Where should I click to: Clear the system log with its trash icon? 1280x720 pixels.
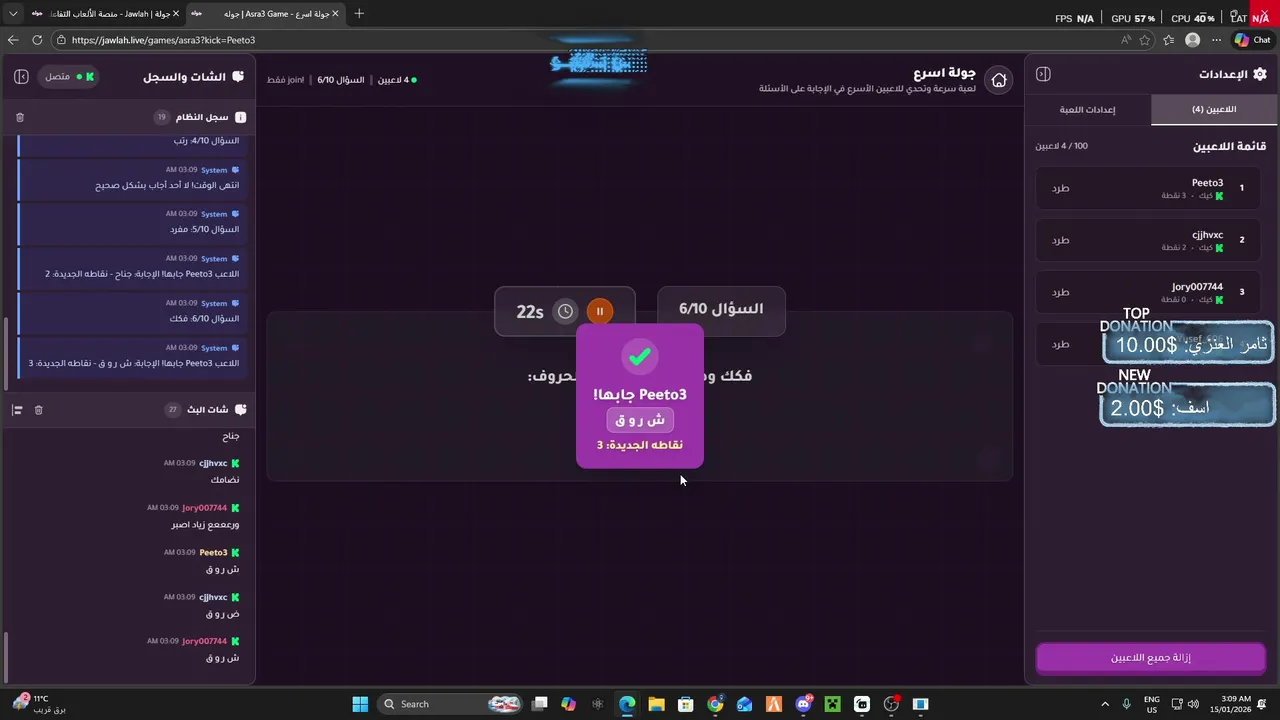coord(20,117)
